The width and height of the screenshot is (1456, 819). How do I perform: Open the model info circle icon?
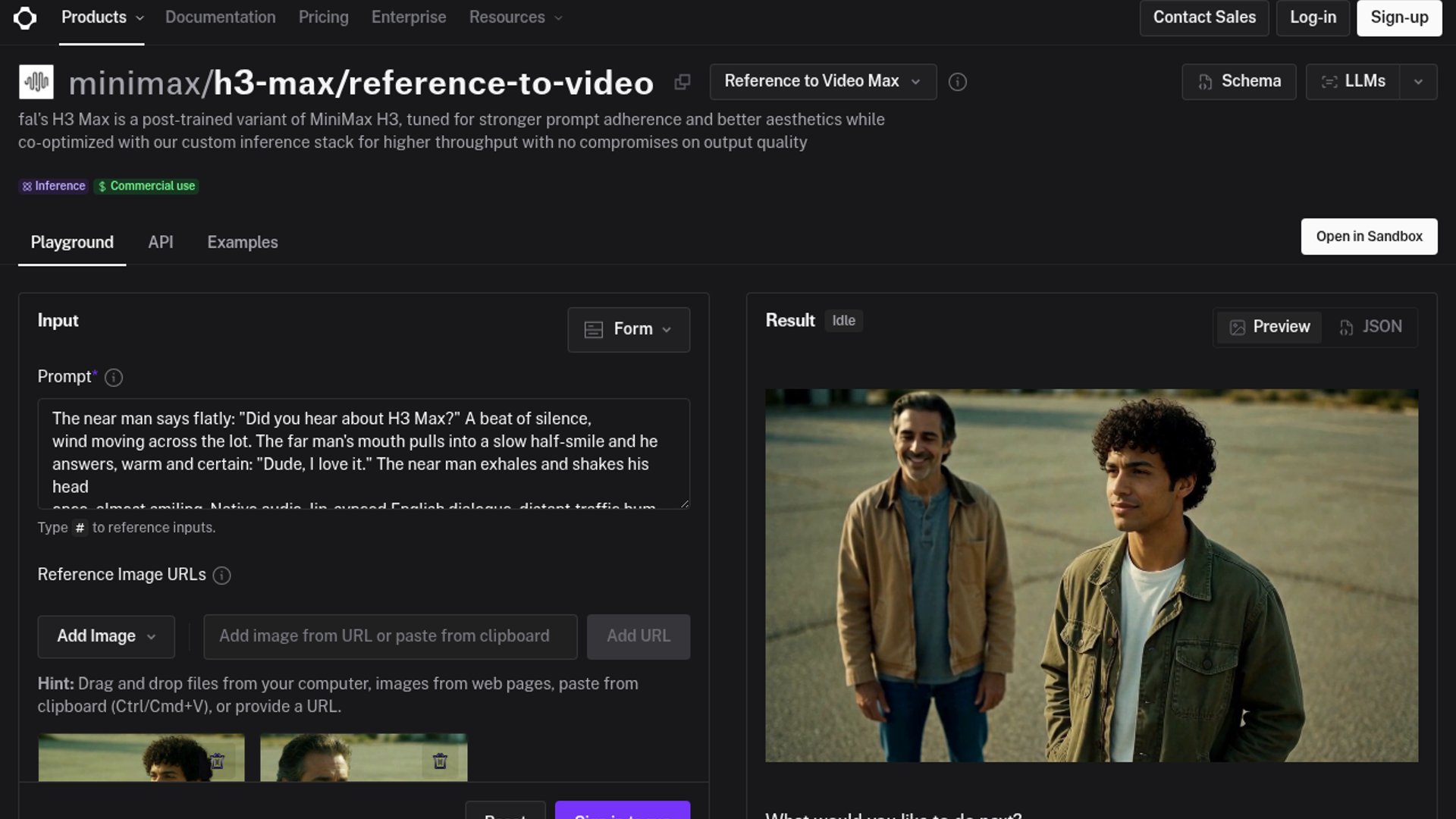coord(958,82)
